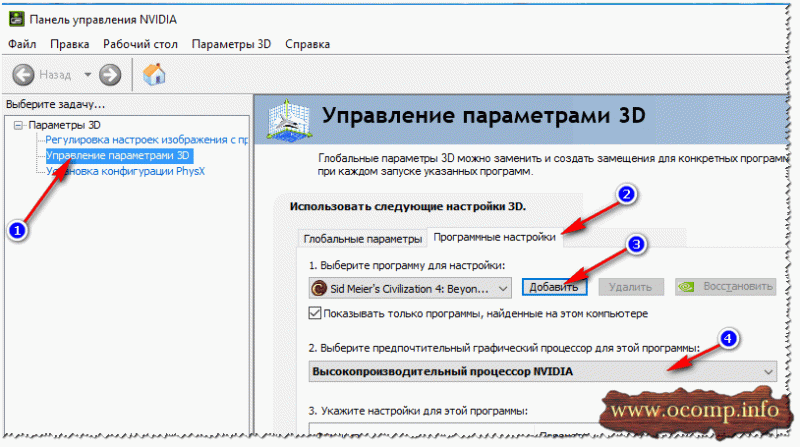Open the Файл menu
Image resolution: width=800 pixels, height=447 pixels.
[22, 44]
